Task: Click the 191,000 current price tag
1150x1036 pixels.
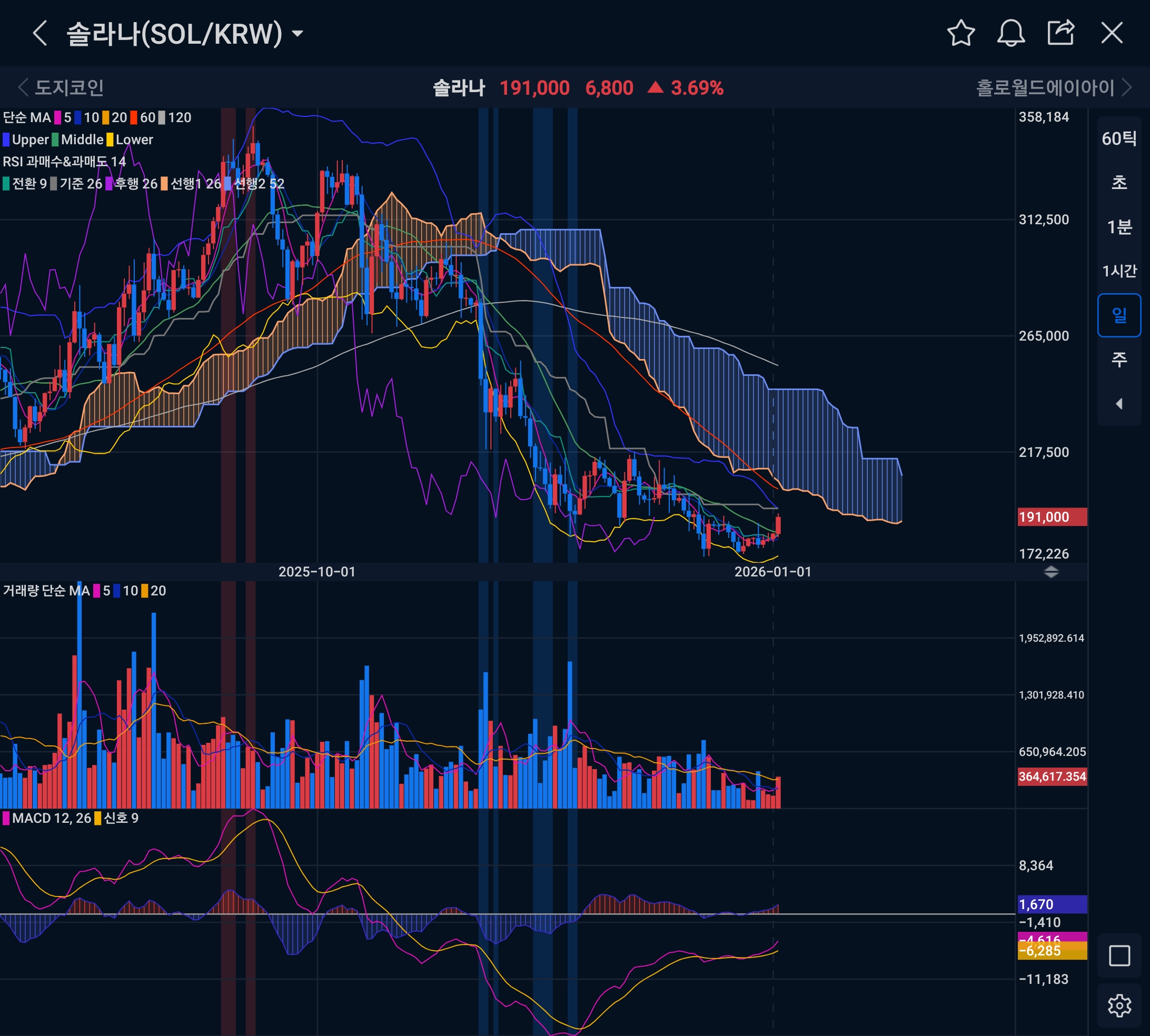Action: 1052,517
